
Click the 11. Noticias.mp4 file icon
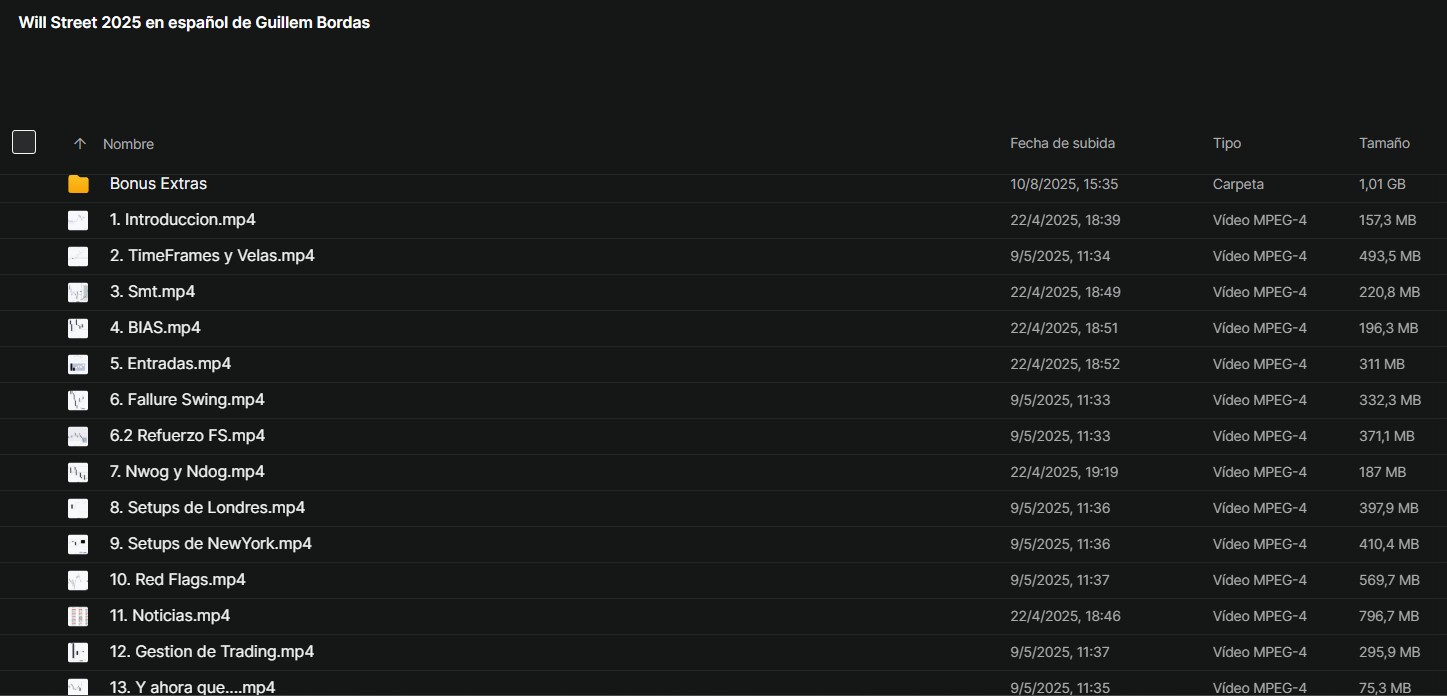click(78, 616)
